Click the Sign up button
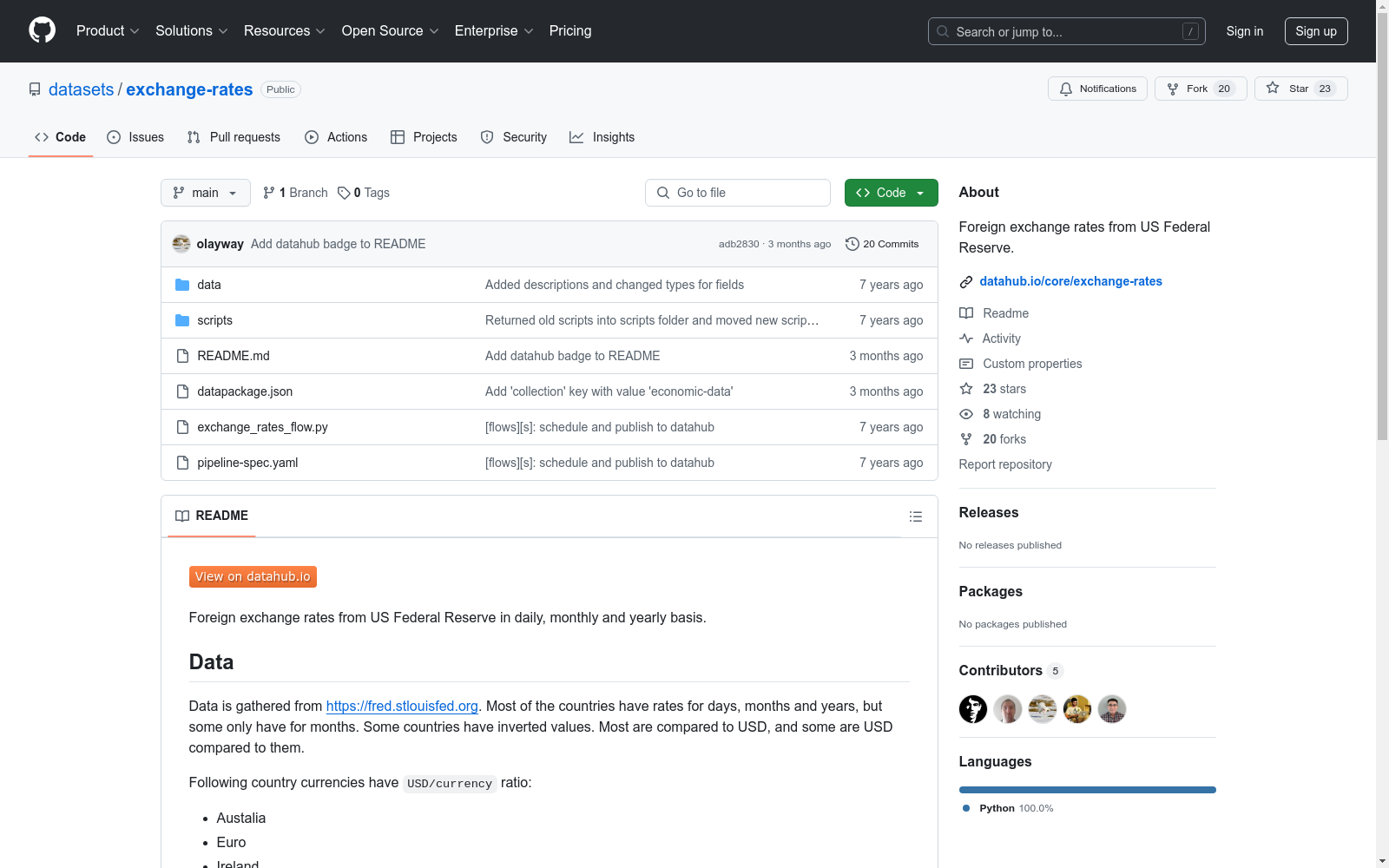 click(x=1316, y=31)
